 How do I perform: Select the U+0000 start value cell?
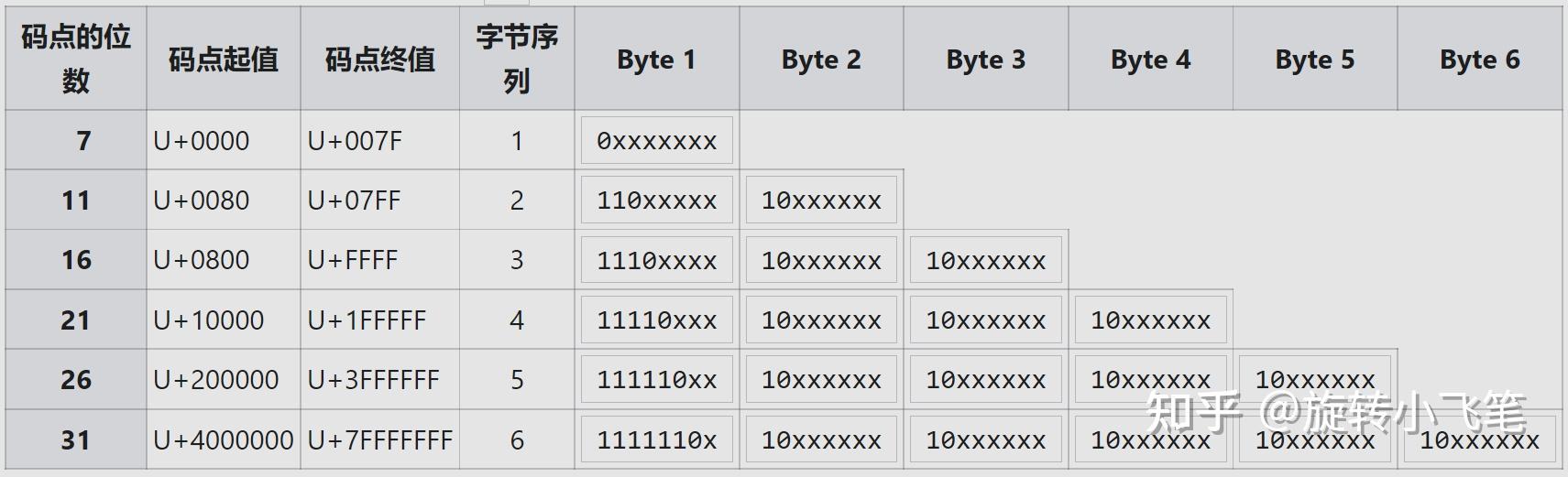(202, 141)
